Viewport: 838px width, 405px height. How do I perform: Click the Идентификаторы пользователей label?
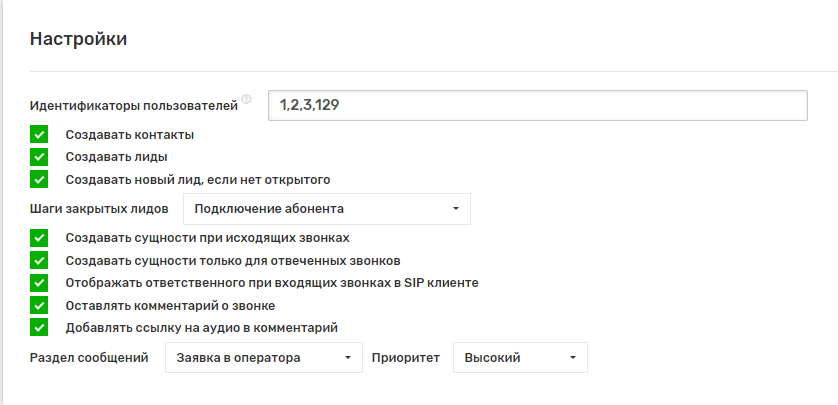133,105
